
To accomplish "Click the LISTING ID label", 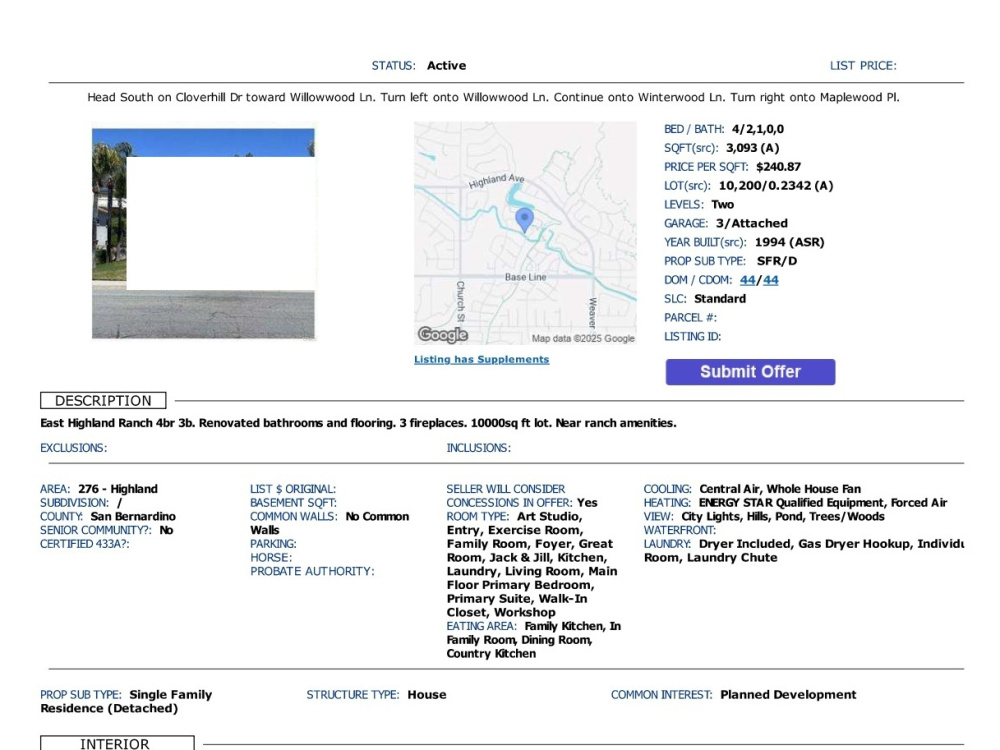I will tap(693, 336).
